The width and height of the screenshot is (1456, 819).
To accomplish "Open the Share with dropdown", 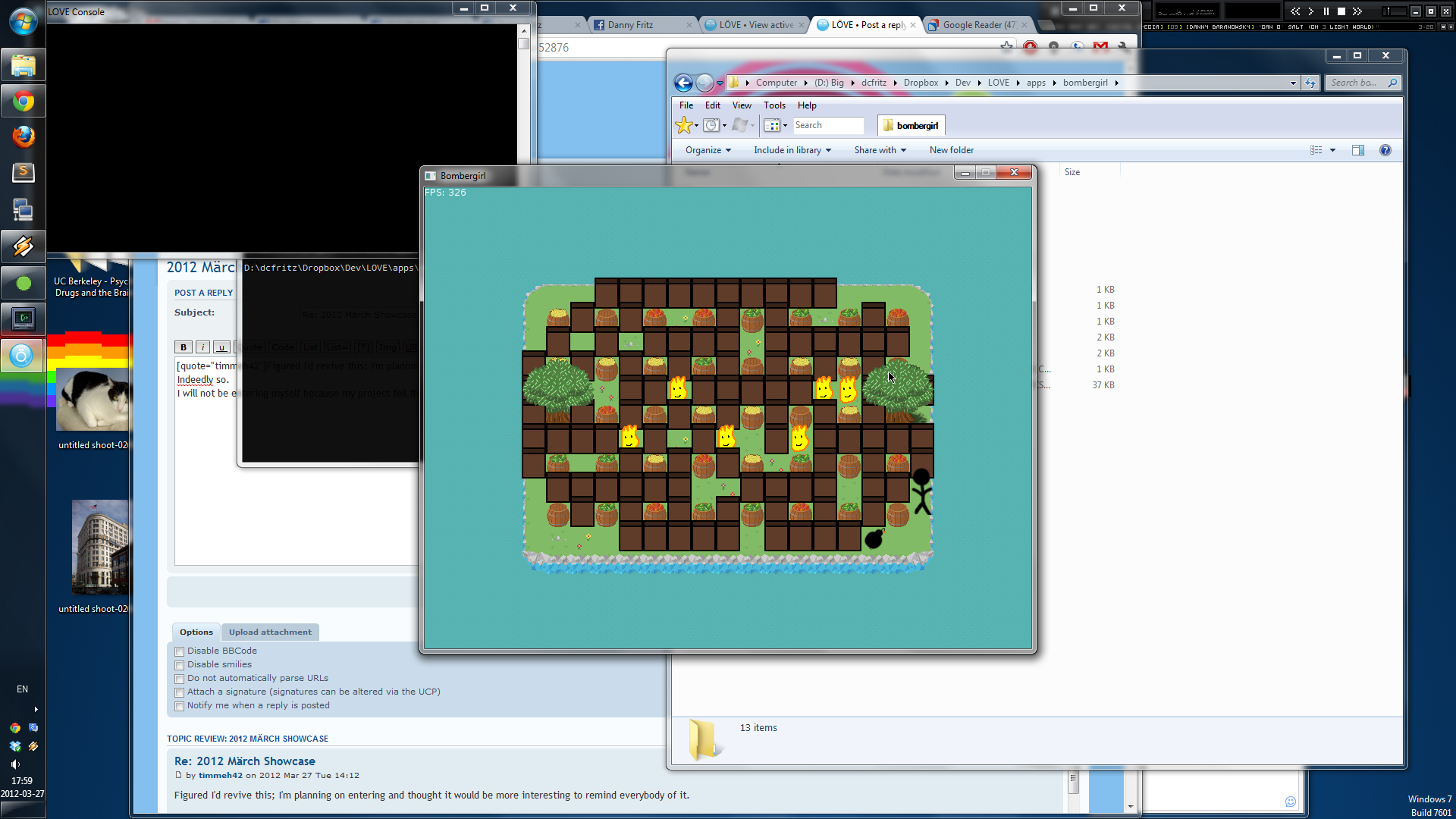I will 880,150.
